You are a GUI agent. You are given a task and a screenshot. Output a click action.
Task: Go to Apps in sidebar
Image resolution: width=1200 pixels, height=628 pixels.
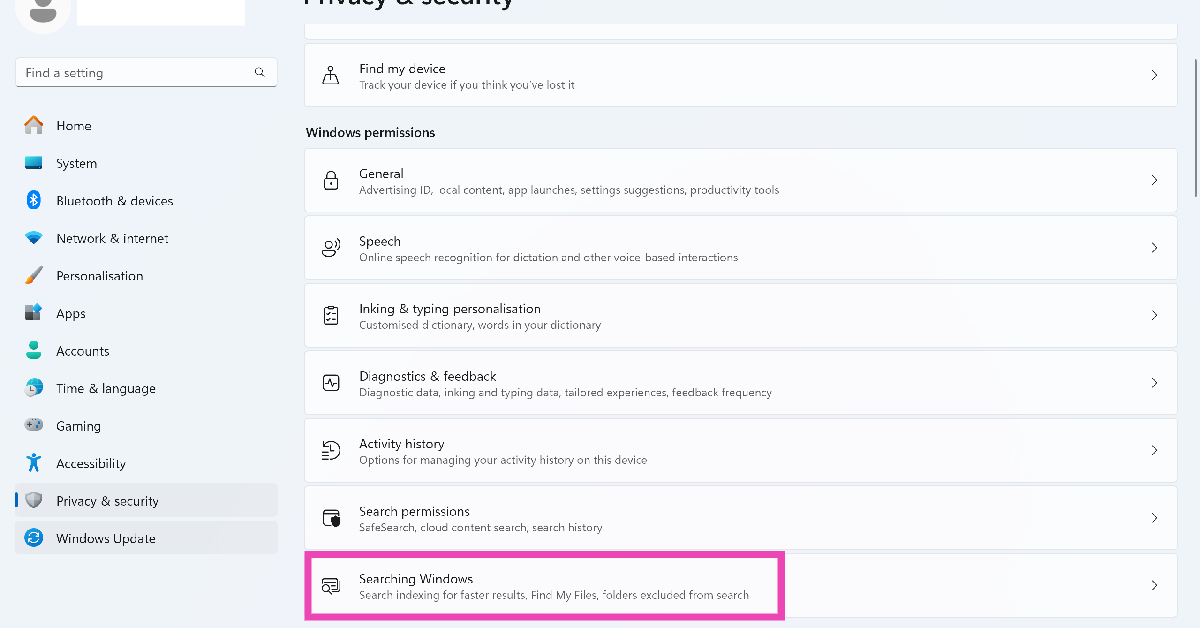tap(71, 313)
